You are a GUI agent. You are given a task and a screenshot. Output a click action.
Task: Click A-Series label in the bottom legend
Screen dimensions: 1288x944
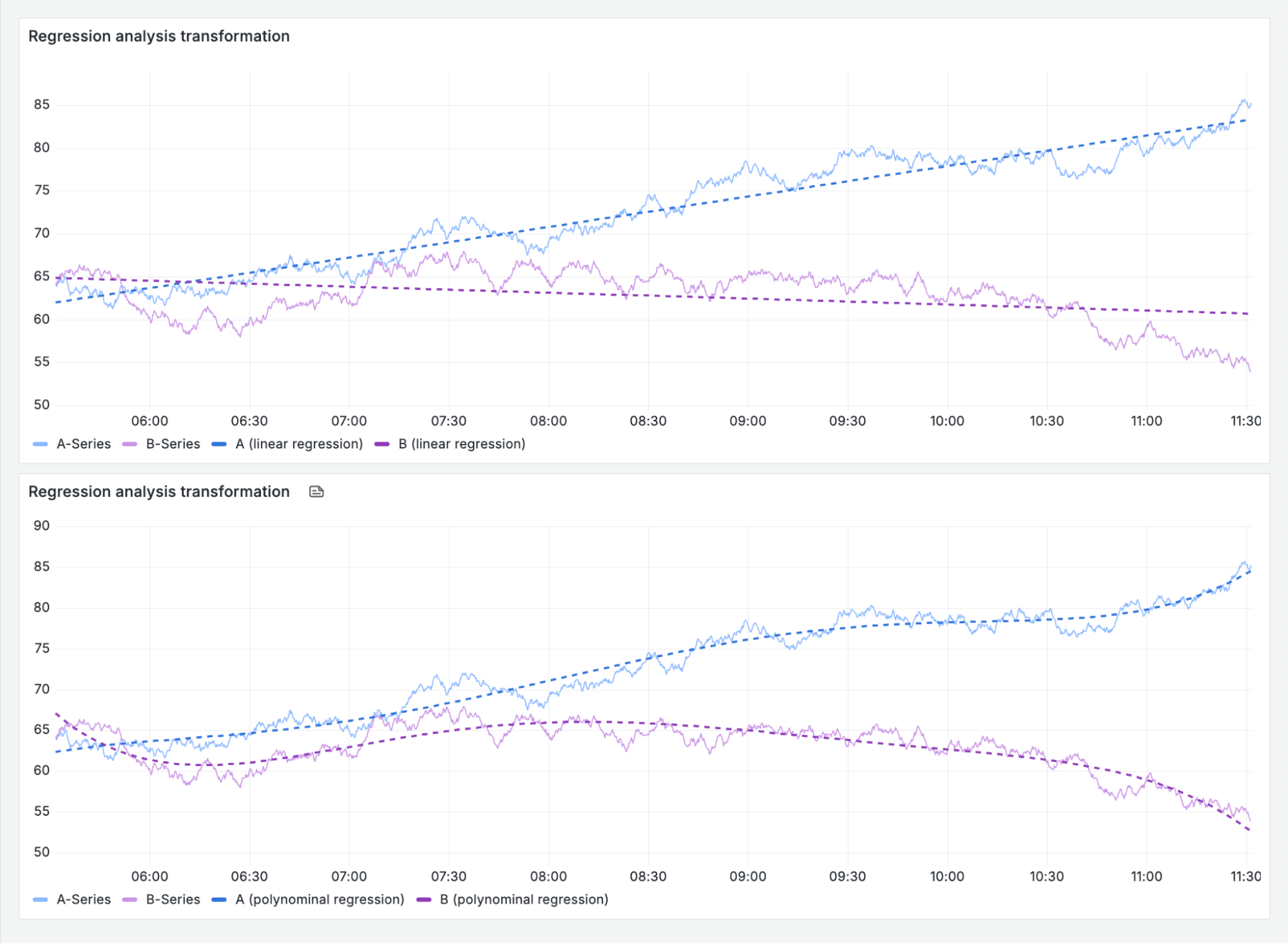84,899
